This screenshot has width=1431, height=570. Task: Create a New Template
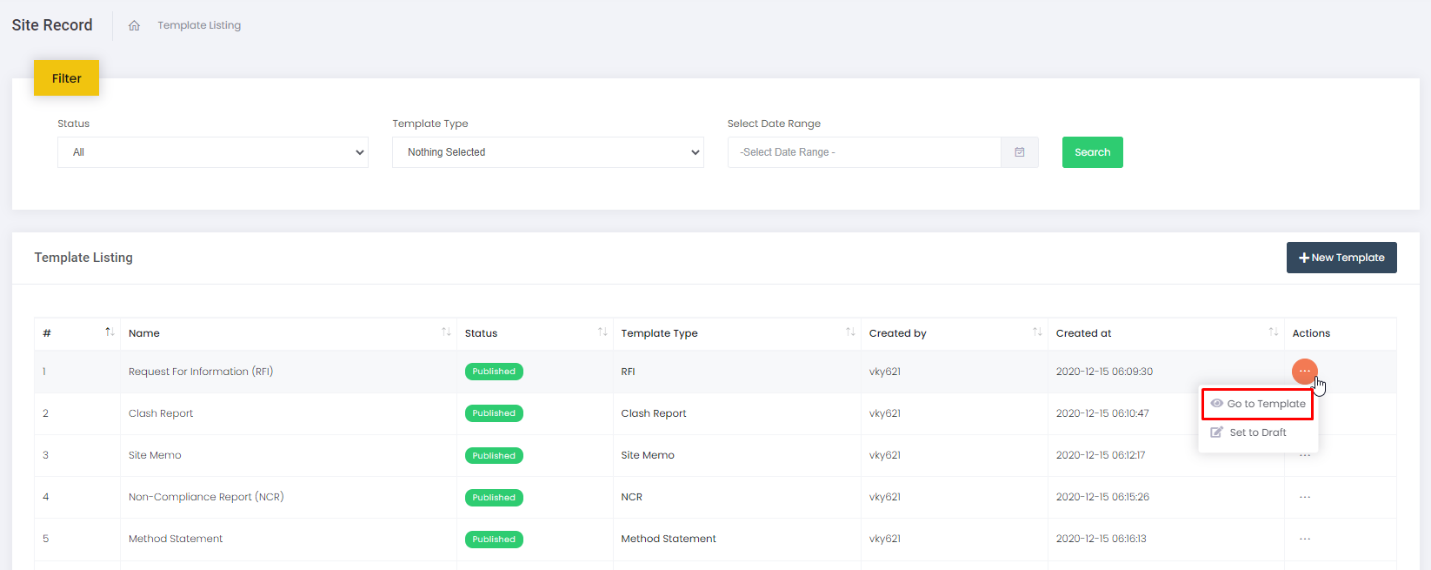click(1341, 258)
